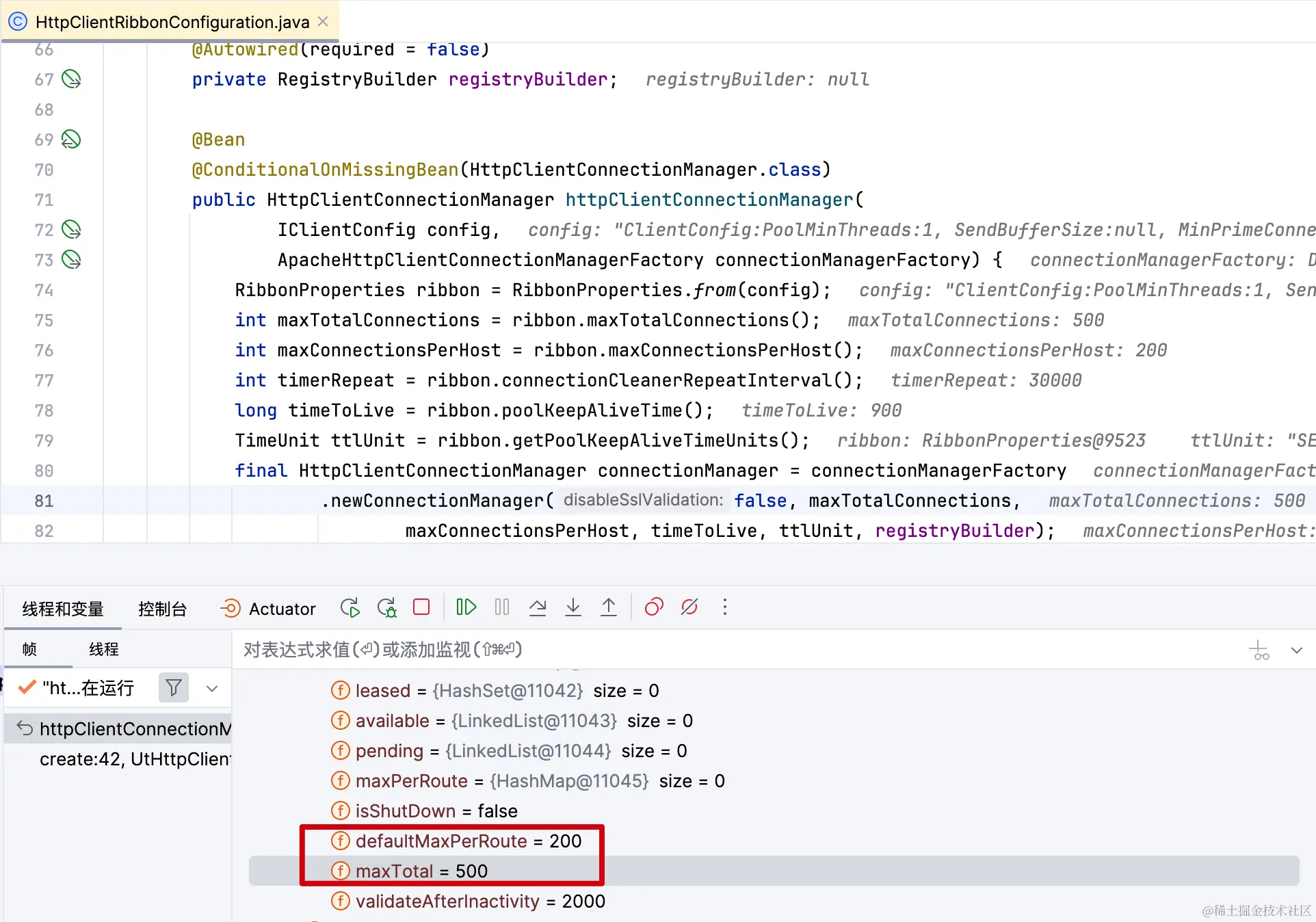Switch to the 控制台 console tab
The width and height of the screenshot is (1316, 922).
[162, 609]
